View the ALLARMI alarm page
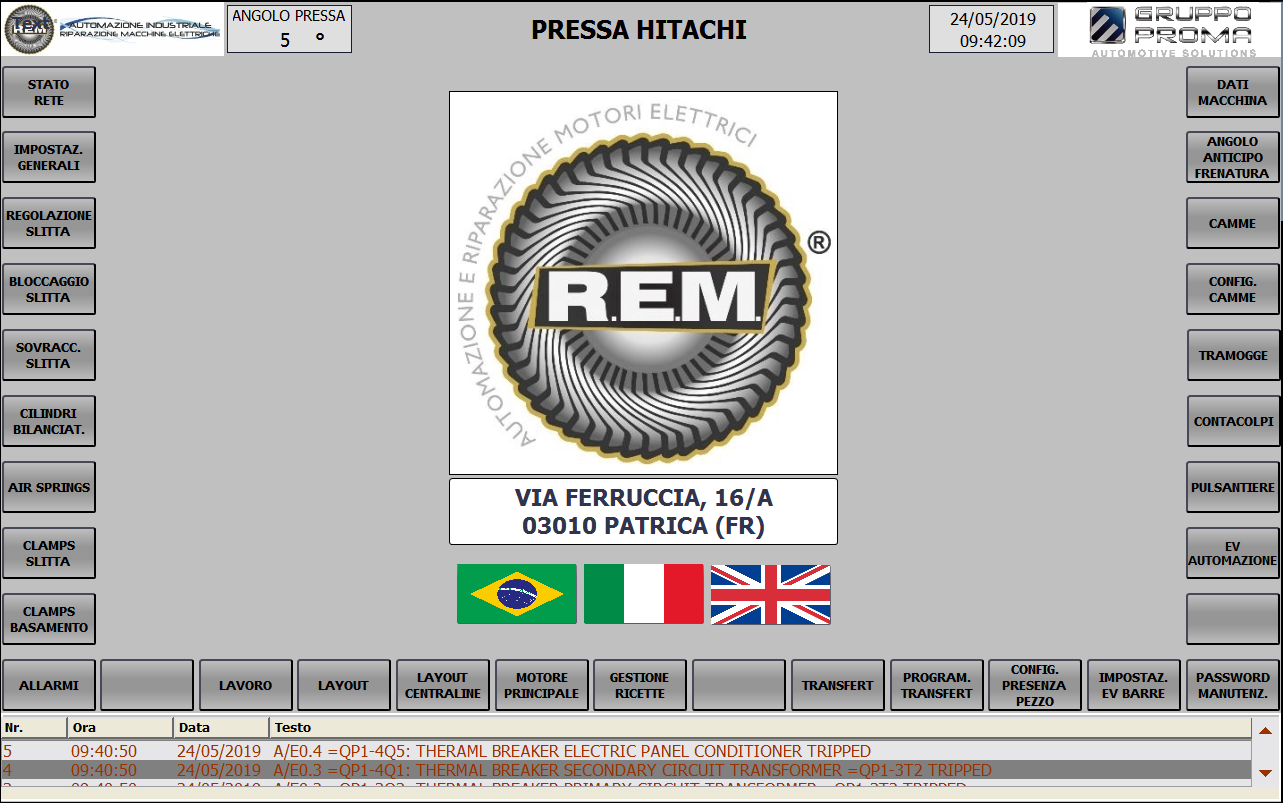 pos(49,686)
